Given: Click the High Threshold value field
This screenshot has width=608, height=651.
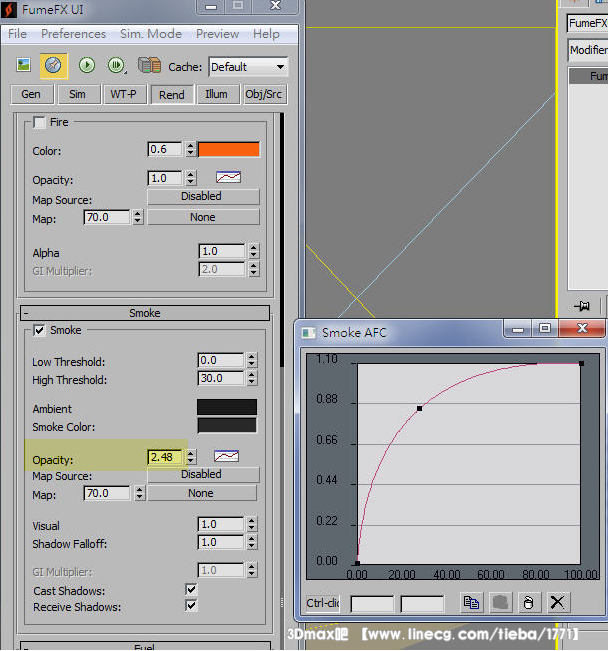Looking at the screenshot, I should tap(221, 378).
